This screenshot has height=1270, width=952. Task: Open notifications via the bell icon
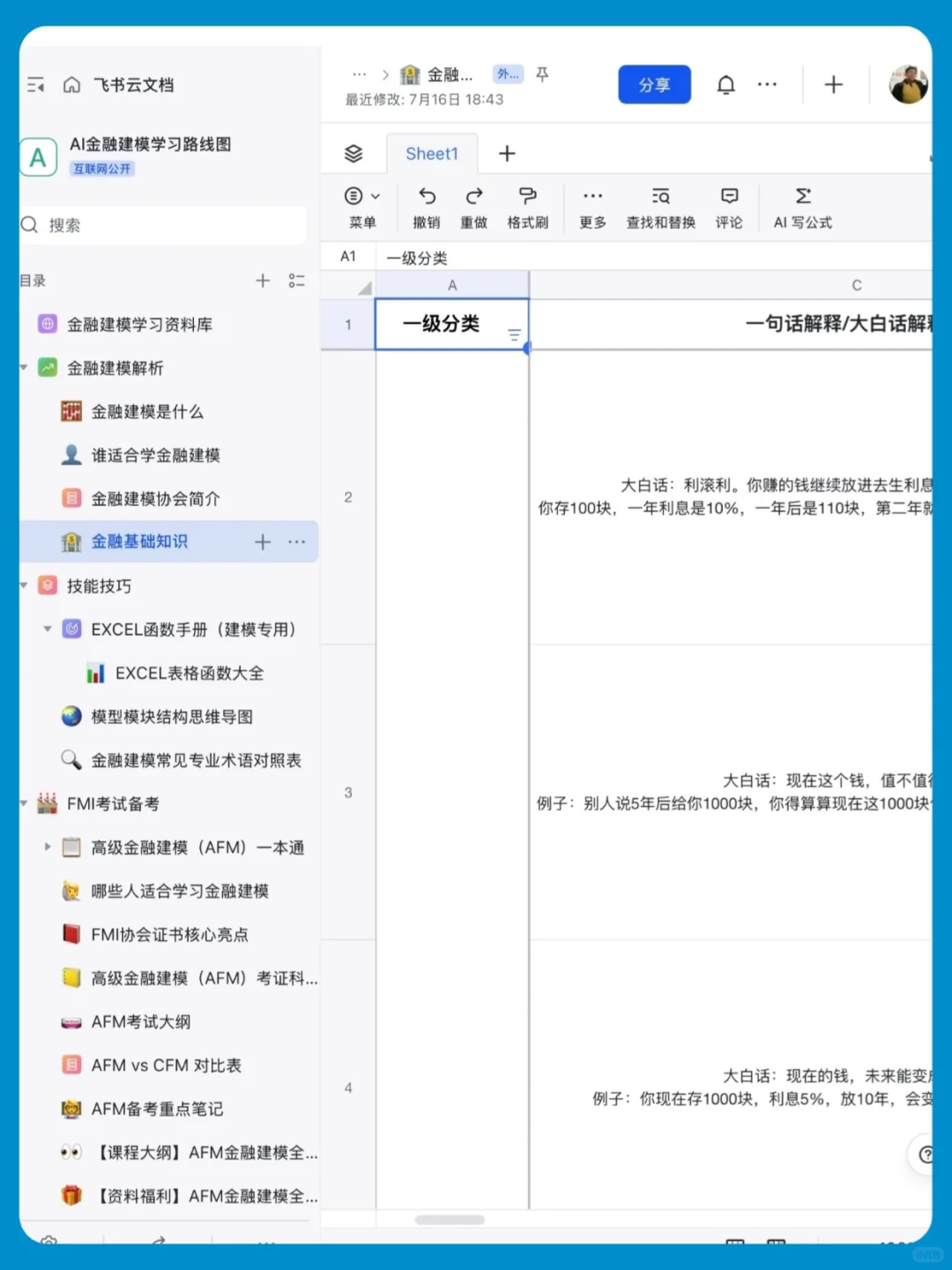tap(725, 84)
